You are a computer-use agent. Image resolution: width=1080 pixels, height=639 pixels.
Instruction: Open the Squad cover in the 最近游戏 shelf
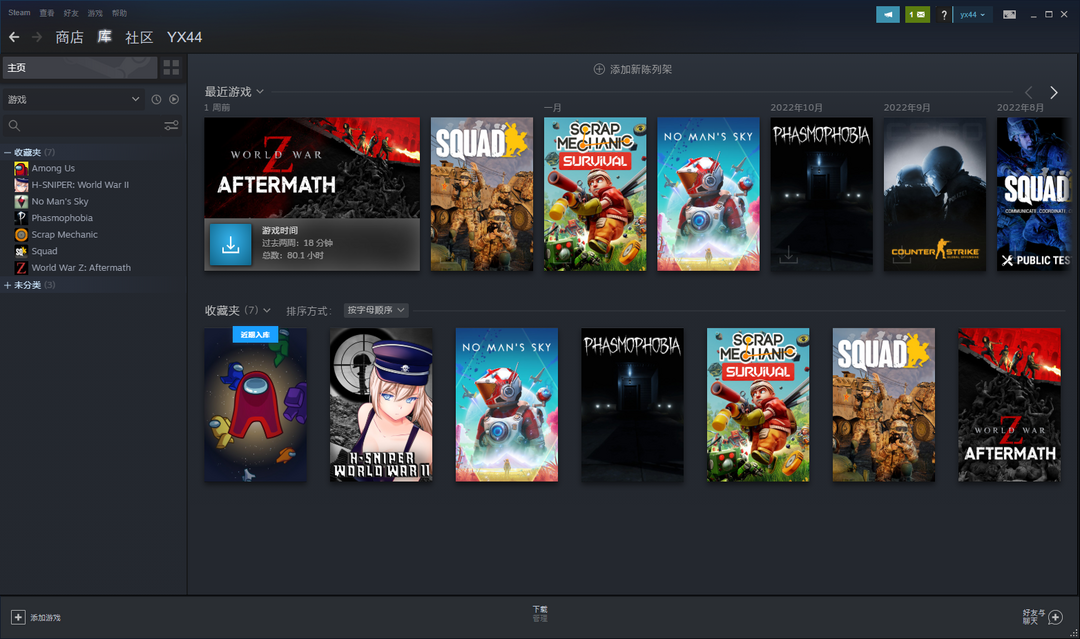click(x=482, y=194)
